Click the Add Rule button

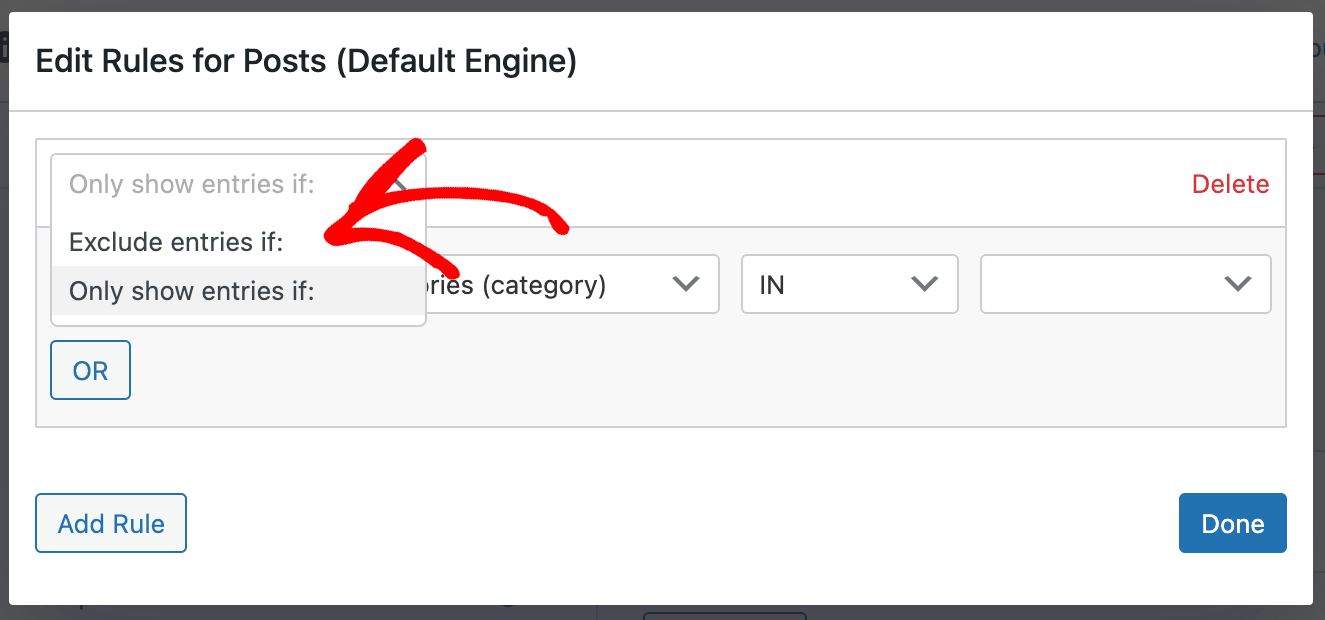click(x=111, y=523)
